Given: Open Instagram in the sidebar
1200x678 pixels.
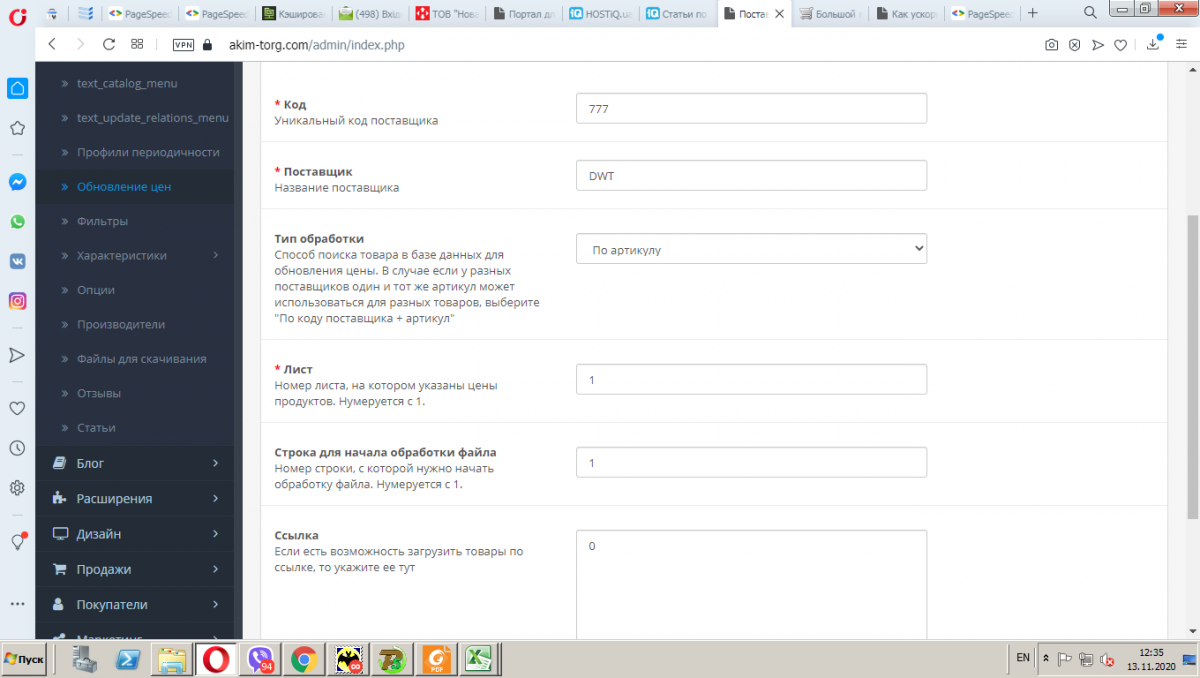Looking at the screenshot, I should pyautogui.click(x=17, y=301).
